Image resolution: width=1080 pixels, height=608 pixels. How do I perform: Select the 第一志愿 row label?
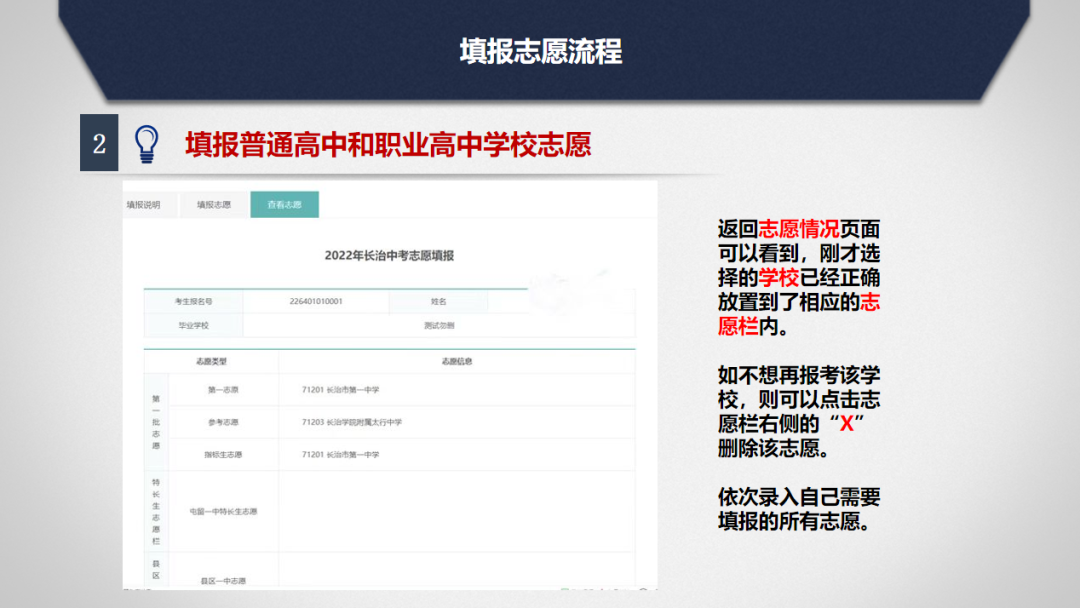[223, 390]
